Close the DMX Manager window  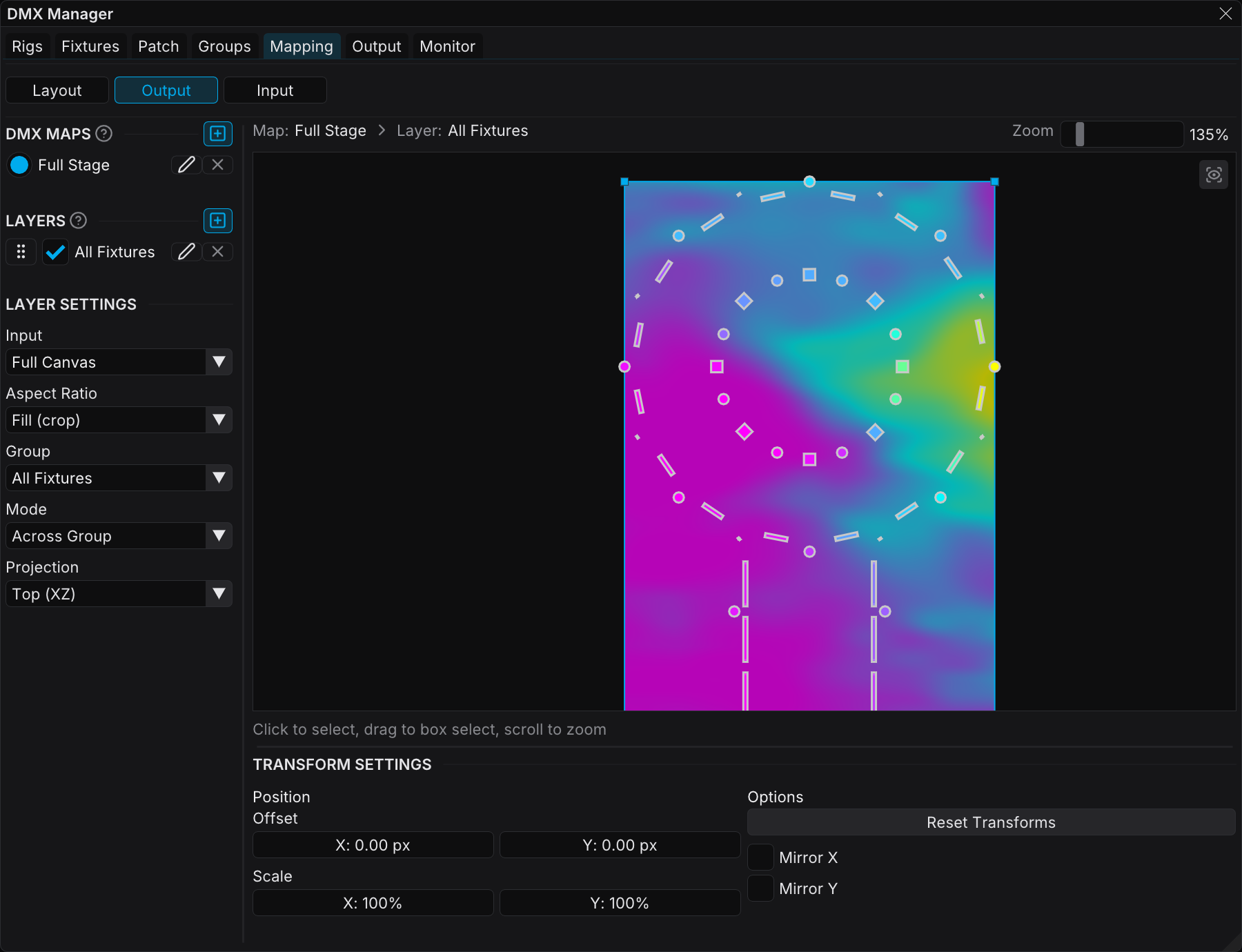pos(1225,14)
